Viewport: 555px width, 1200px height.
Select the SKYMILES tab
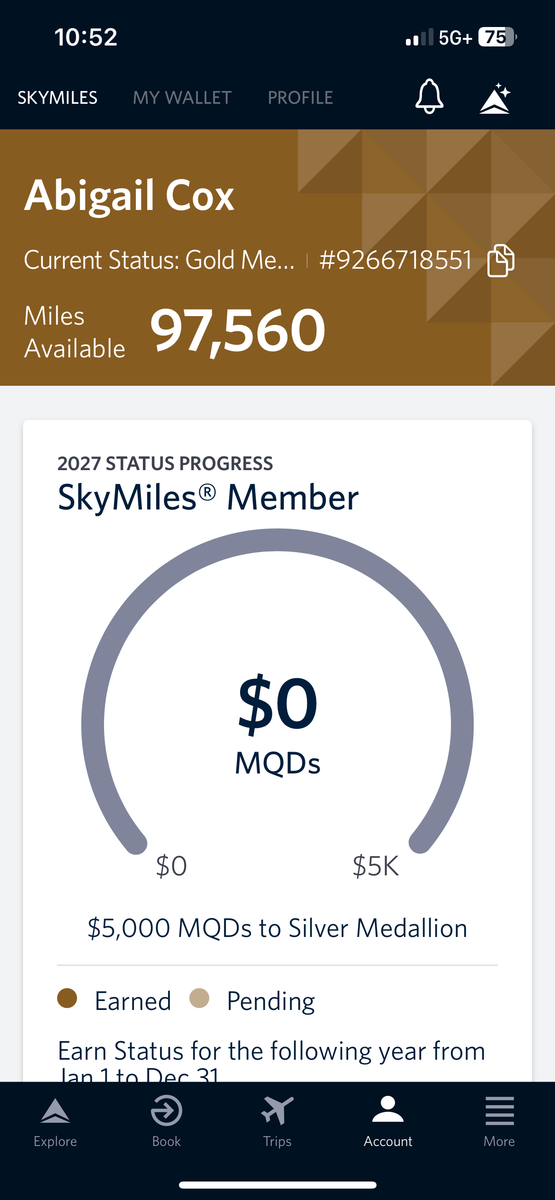57,98
